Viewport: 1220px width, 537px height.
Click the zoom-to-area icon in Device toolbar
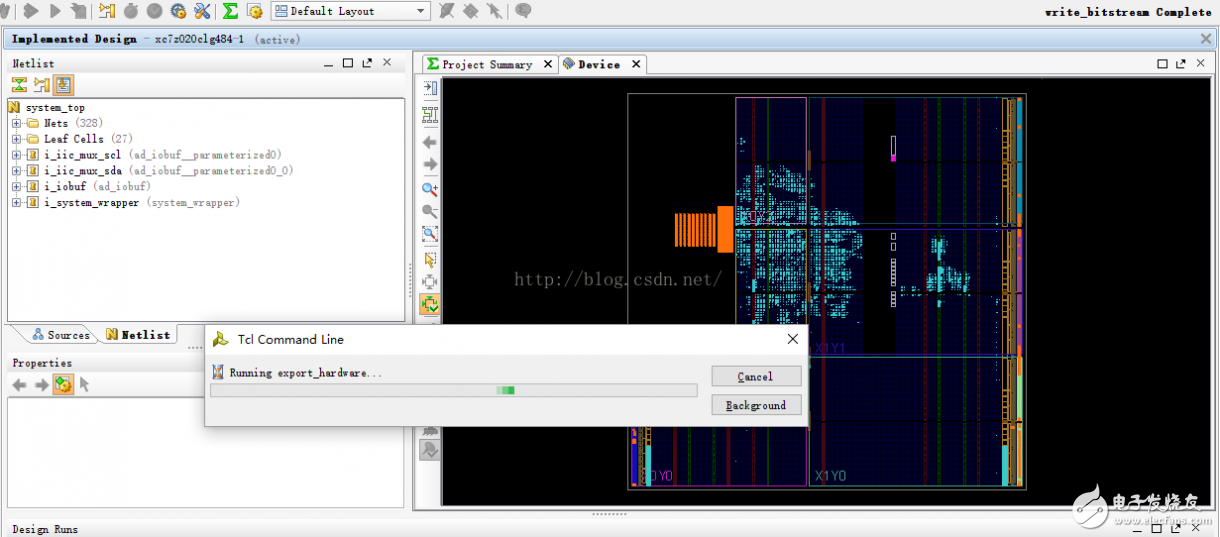click(430, 235)
